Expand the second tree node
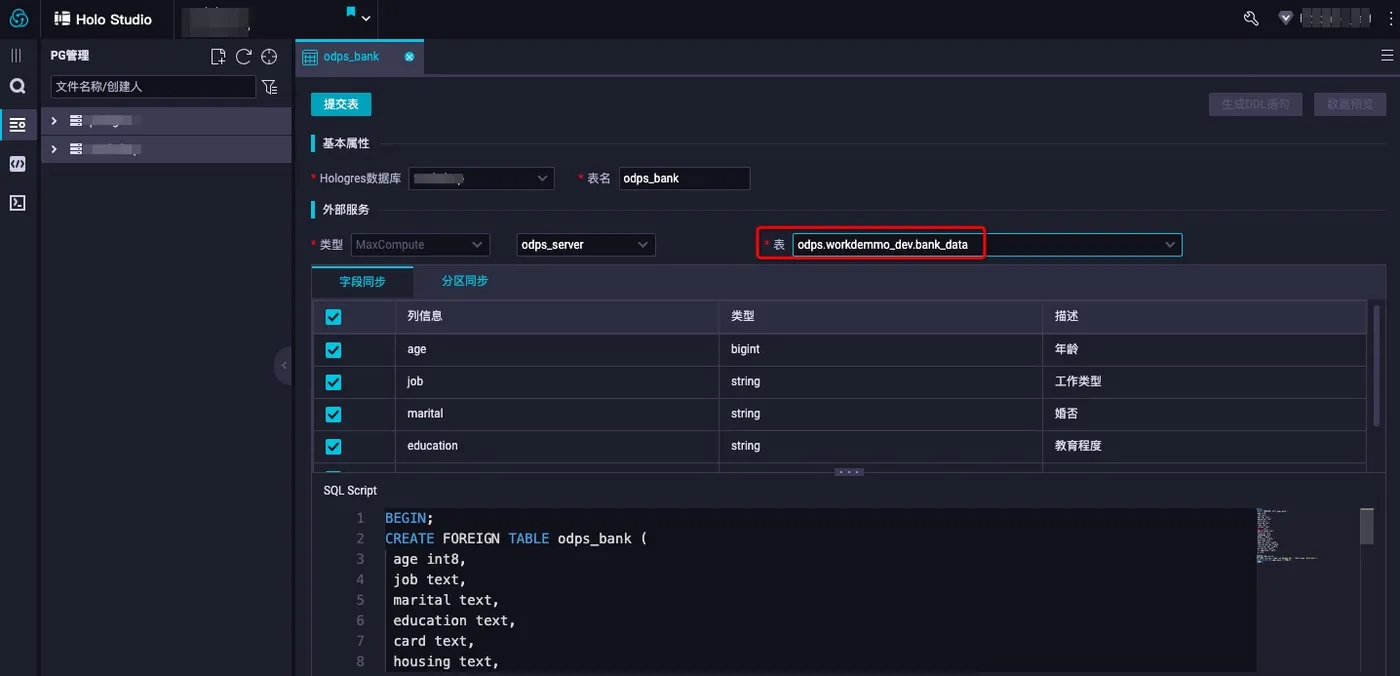The height and width of the screenshot is (676, 1400). click(x=54, y=149)
